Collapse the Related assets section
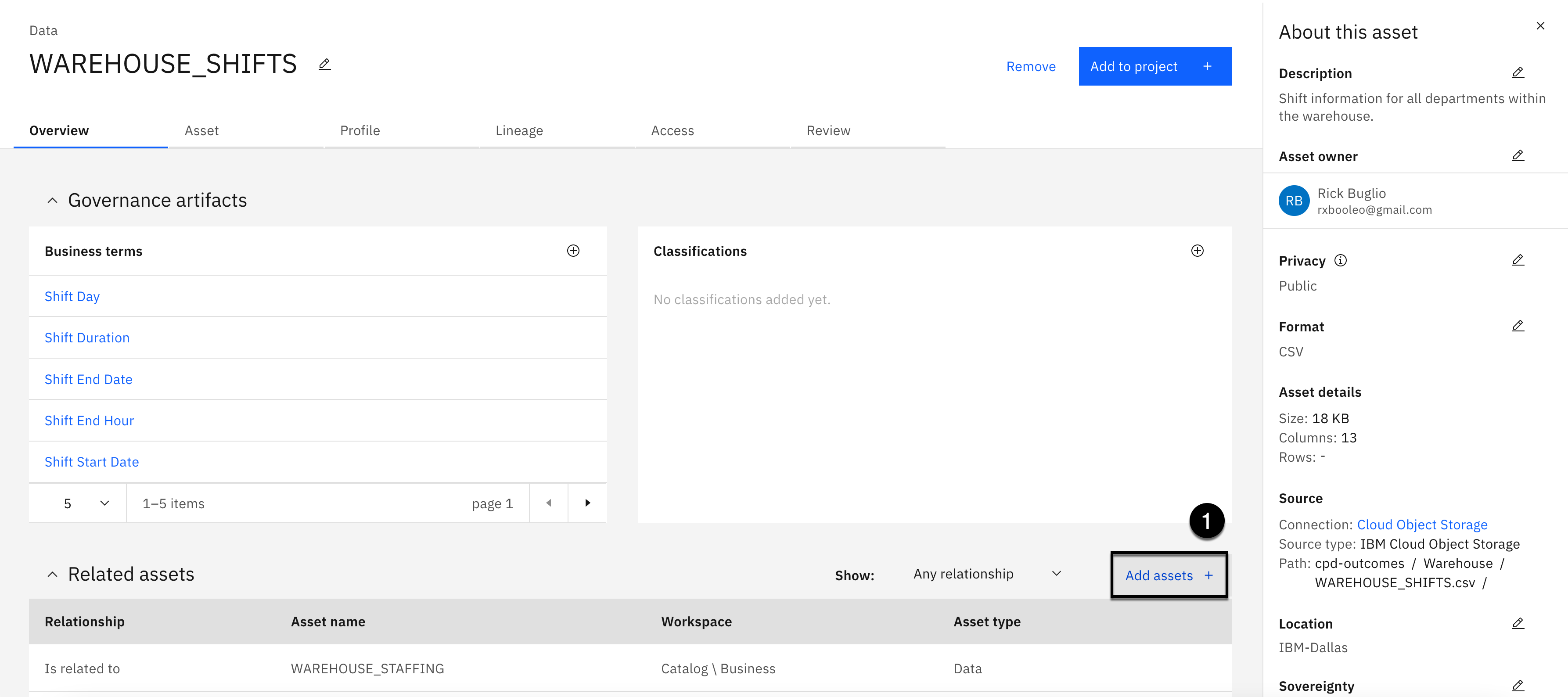 point(52,574)
